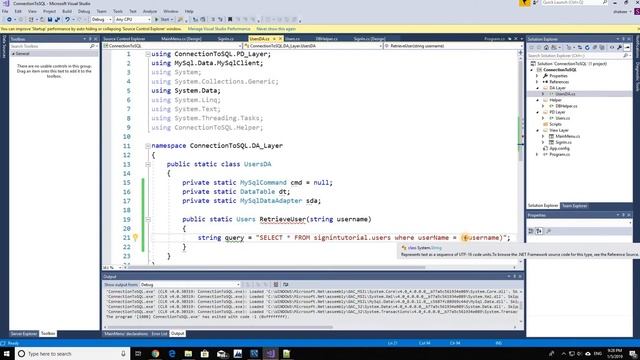The image size is (640, 360).
Task: Click the microphone icon in taskbar search
Action: click(123, 353)
